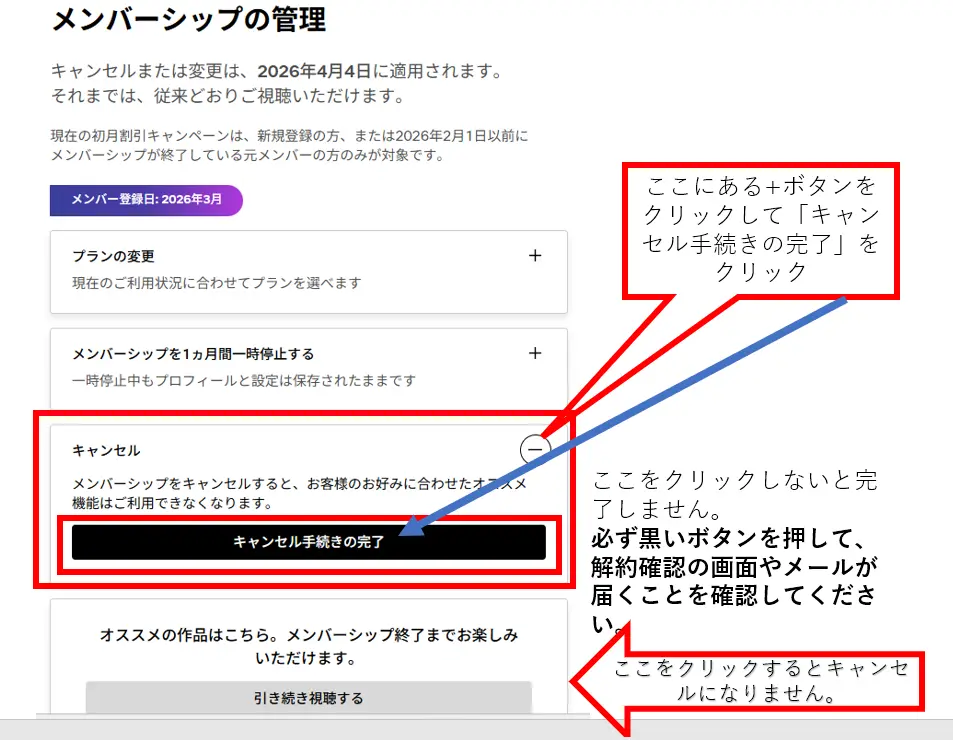Click the plus icon beside プランの変更
This screenshot has width=953, height=740.
click(535, 255)
